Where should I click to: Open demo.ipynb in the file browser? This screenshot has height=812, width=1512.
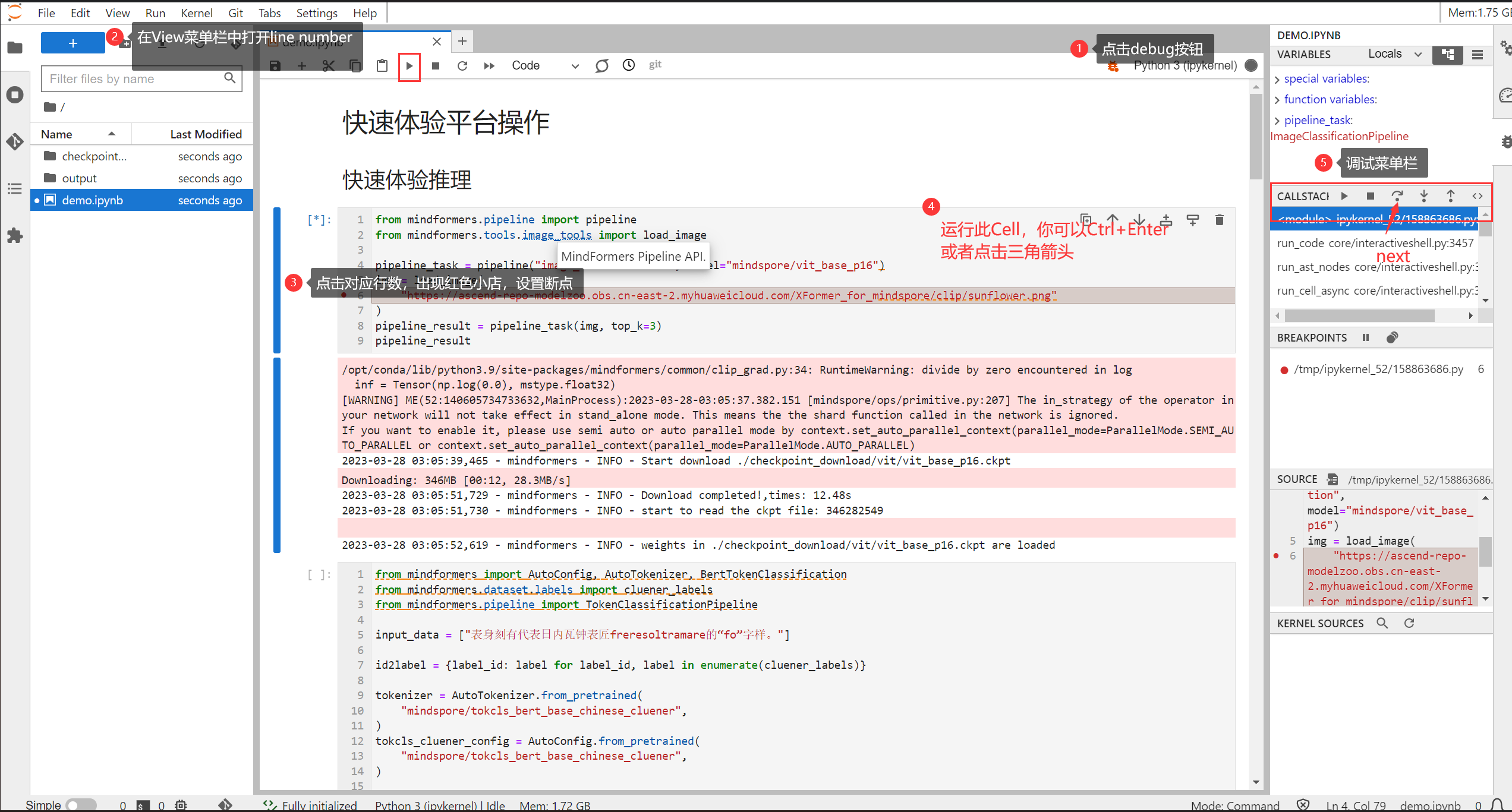coord(92,200)
